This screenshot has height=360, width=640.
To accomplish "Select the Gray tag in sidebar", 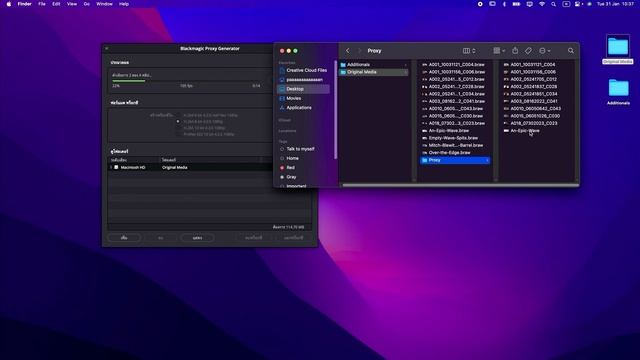I will click(288, 177).
